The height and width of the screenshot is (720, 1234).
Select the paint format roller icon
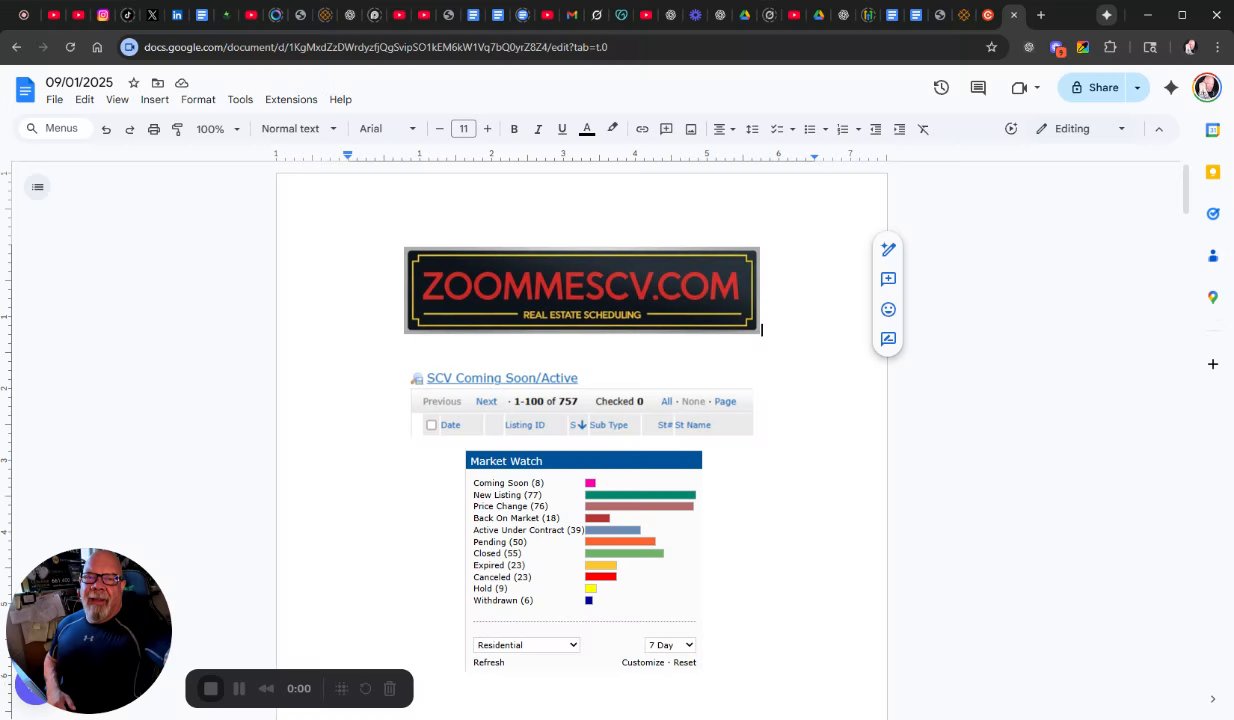point(178,129)
